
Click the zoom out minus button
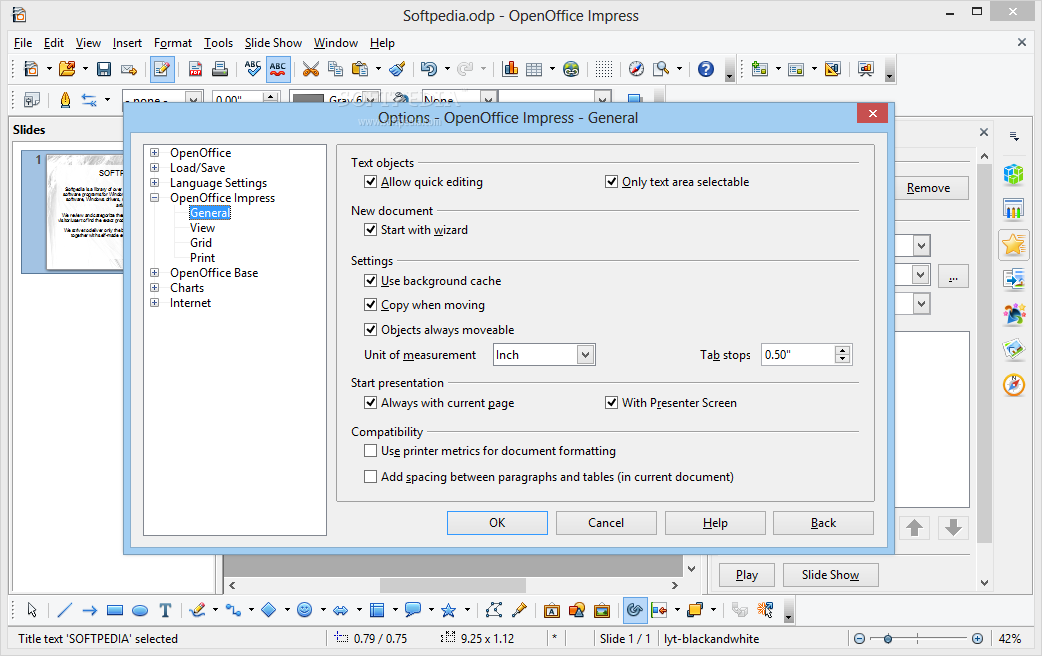coord(859,639)
